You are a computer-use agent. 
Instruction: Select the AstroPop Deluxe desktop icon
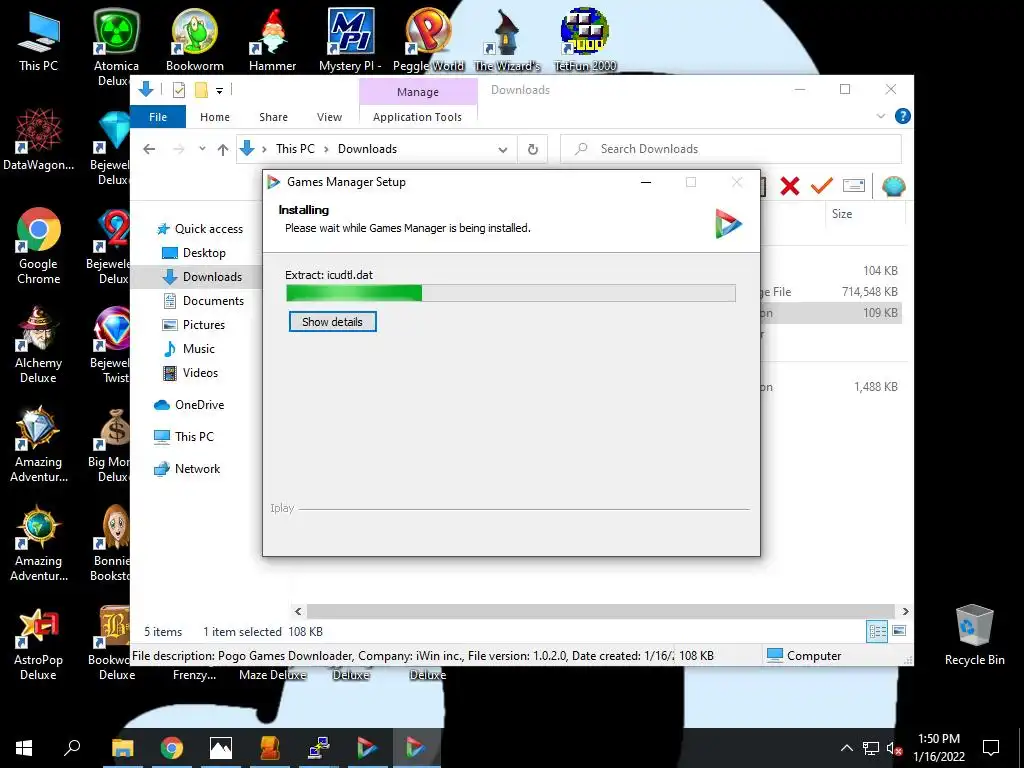click(39, 642)
